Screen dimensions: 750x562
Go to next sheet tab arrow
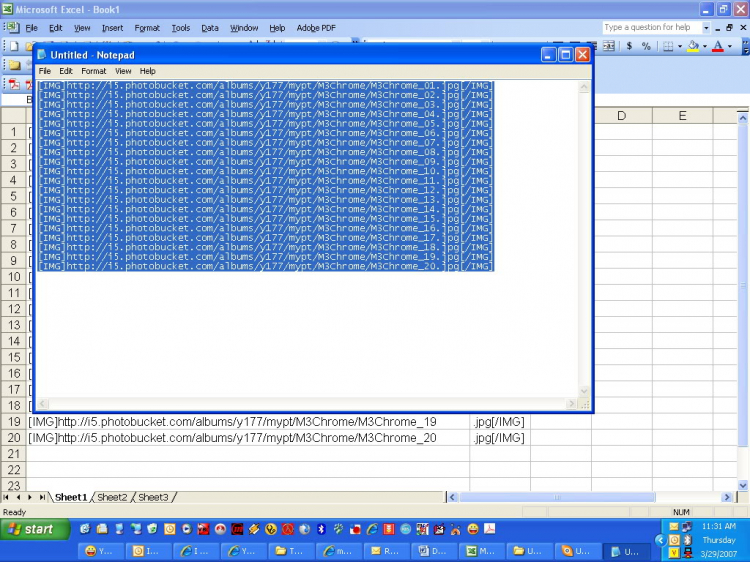click(30, 497)
